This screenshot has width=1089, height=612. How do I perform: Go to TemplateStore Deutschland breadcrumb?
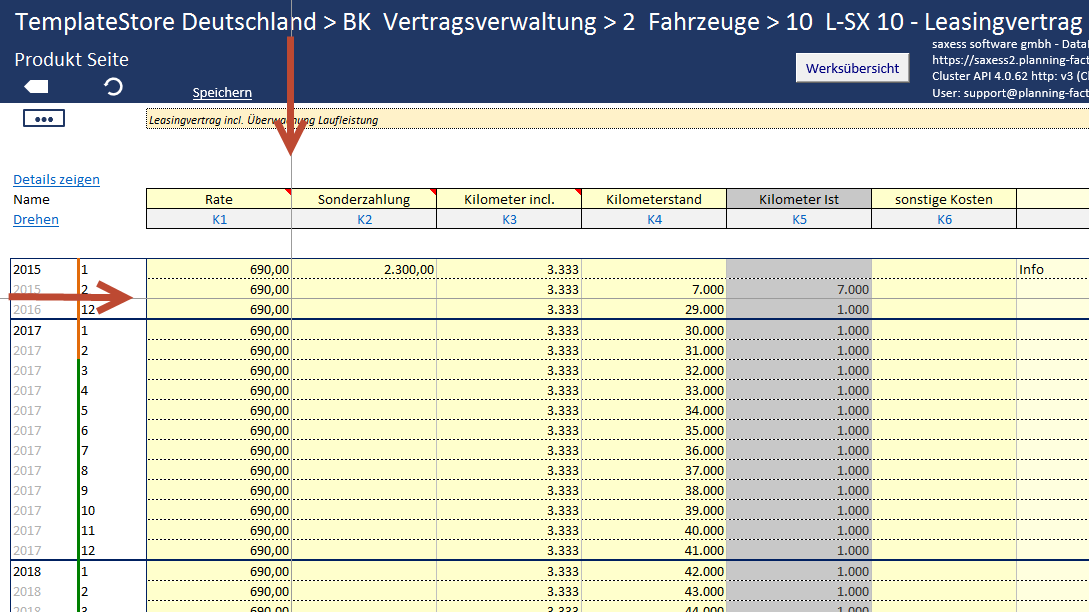tap(166, 23)
